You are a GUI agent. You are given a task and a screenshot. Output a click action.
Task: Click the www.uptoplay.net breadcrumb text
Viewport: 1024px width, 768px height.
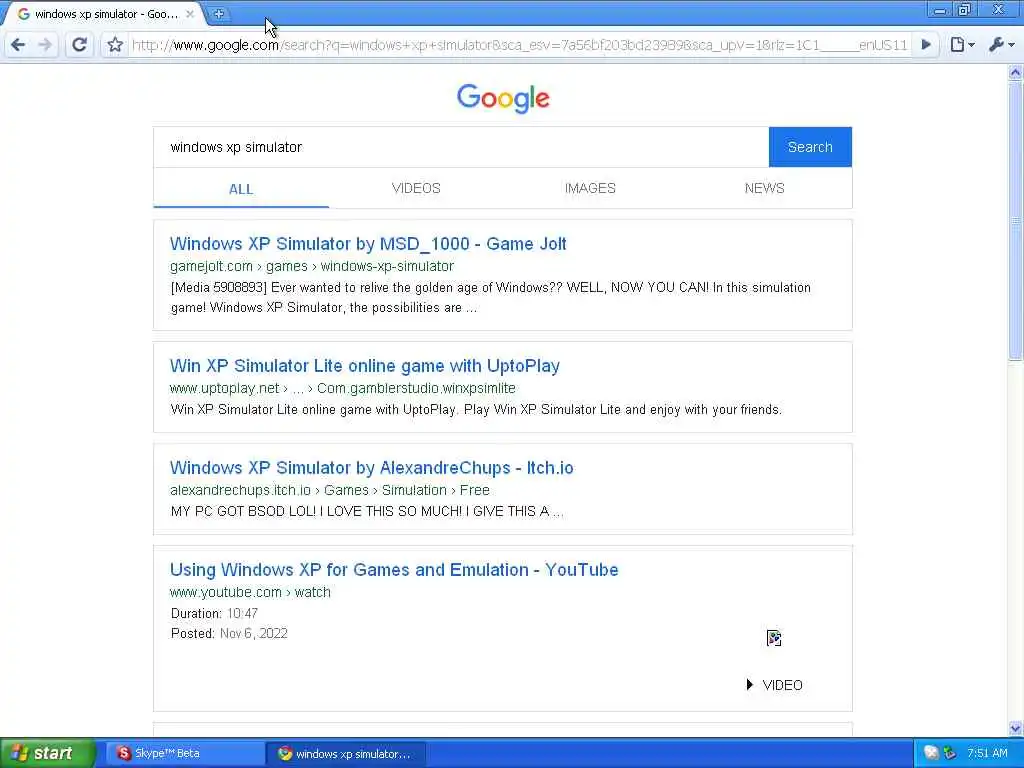(x=343, y=388)
